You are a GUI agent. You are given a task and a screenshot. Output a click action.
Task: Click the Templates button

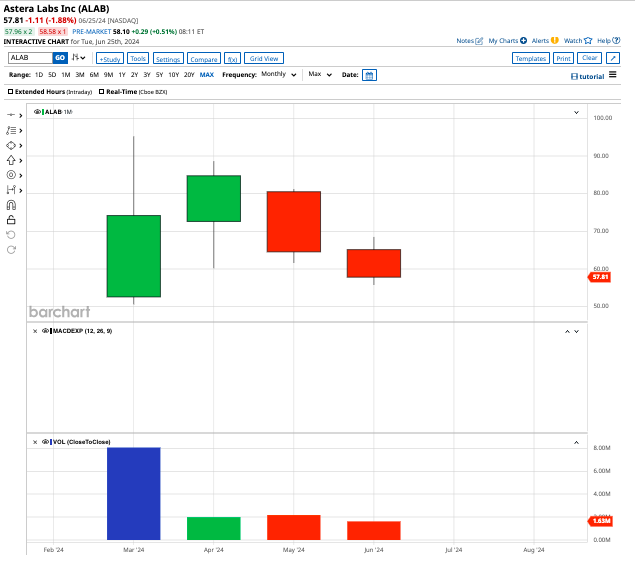click(529, 59)
